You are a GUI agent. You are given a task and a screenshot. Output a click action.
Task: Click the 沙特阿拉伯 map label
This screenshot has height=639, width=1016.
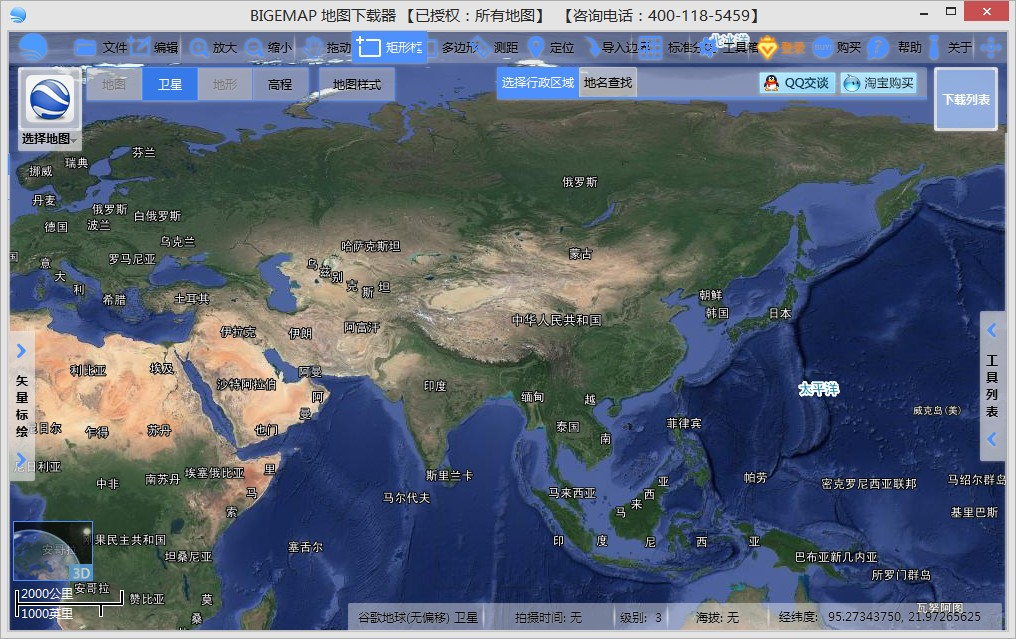point(246,384)
